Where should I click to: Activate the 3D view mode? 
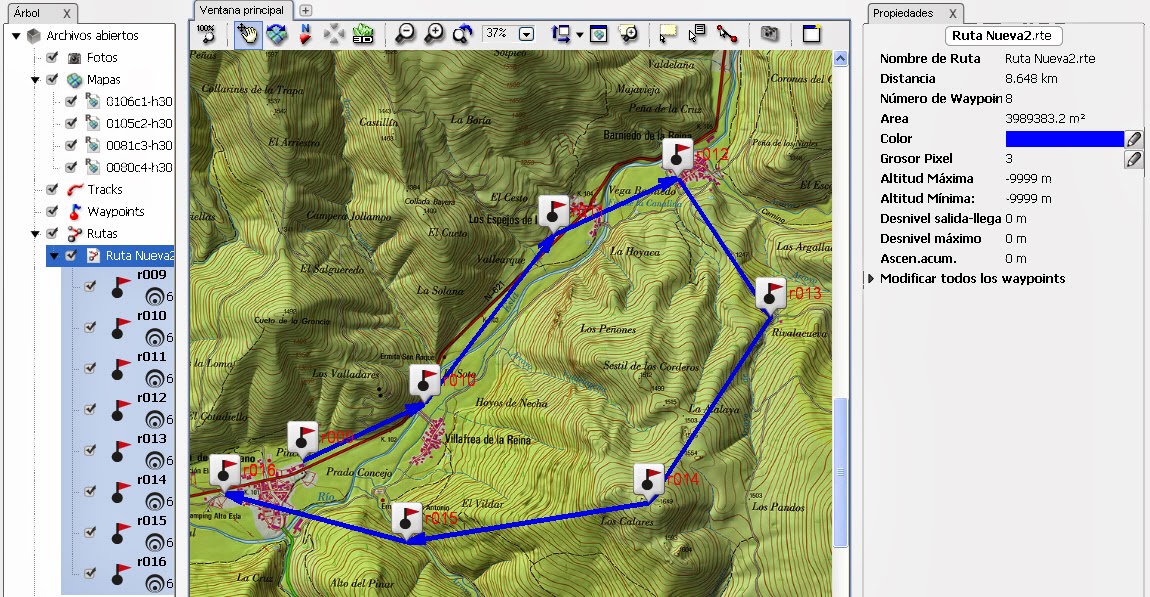[362, 33]
